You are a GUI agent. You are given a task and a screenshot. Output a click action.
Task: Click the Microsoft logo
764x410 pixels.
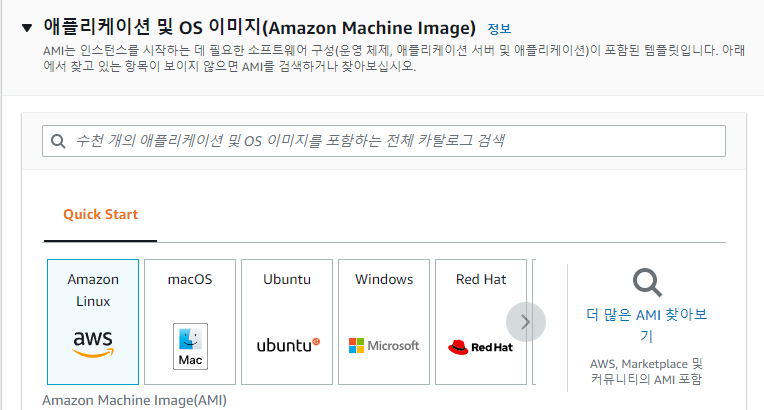click(x=384, y=346)
